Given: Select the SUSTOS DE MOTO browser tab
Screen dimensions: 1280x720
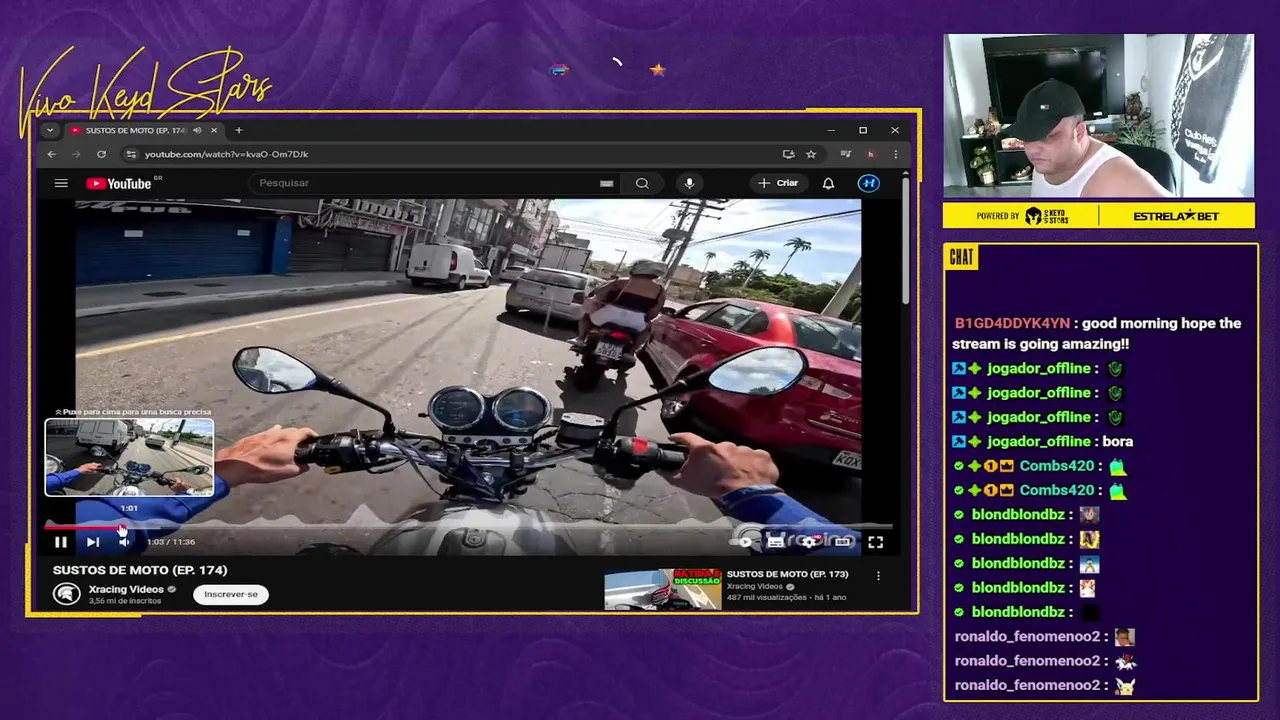Looking at the screenshot, I should 135,130.
